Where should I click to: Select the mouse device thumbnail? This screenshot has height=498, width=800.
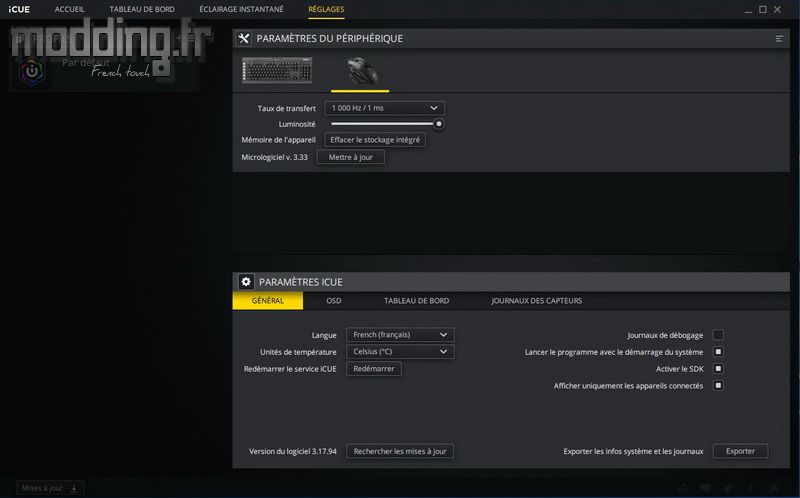[x=362, y=70]
